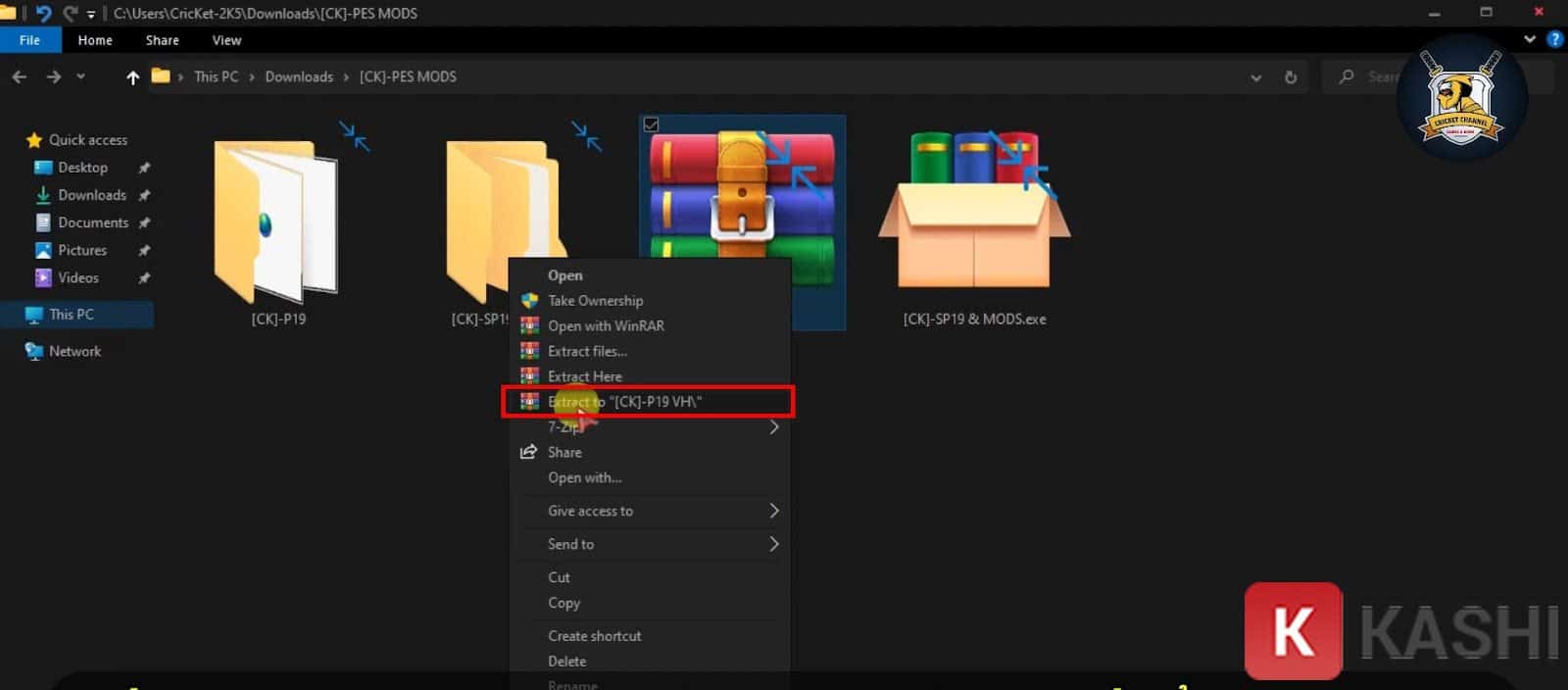This screenshot has height=690, width=1568.
Task: Open Downloads in navigation pane
Action: [x=92, y=195]
